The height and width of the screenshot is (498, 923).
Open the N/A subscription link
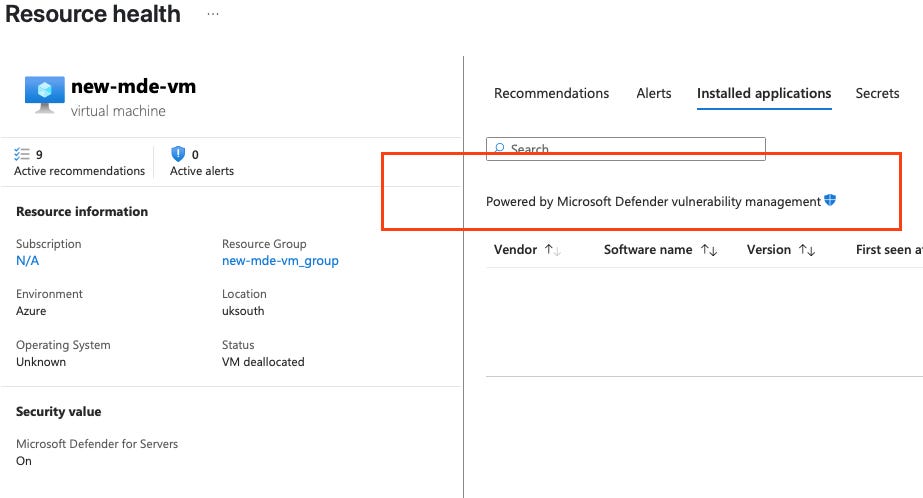coord(27,261)
